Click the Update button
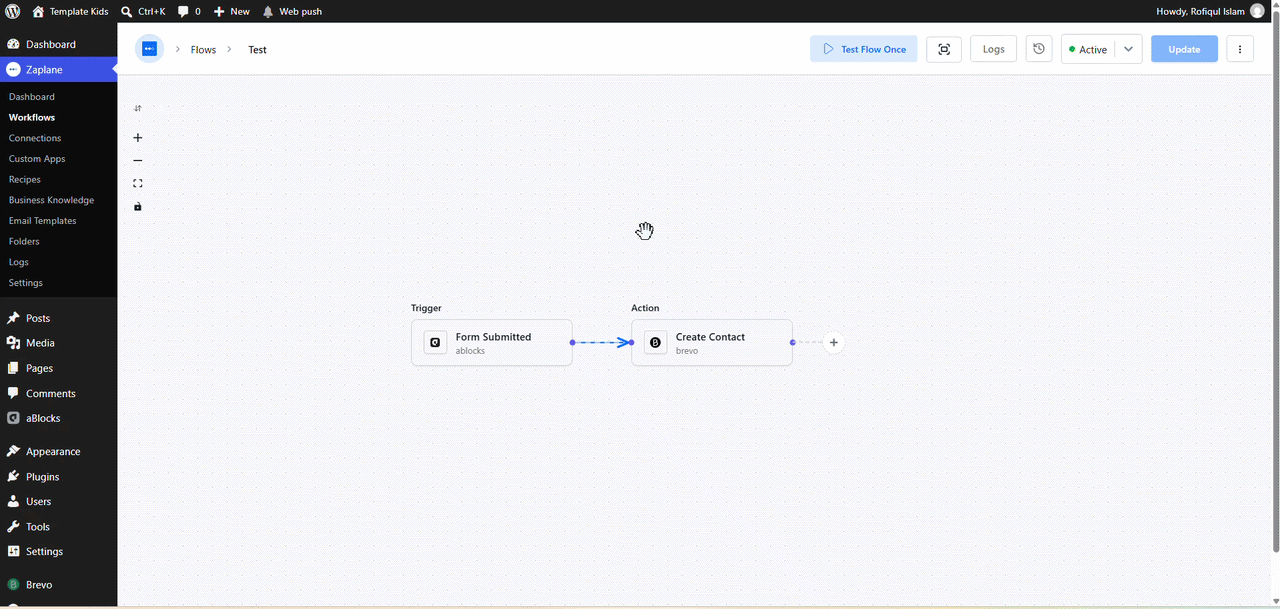This screenshot has height=609, width=1280. [x=1184, y=49]
